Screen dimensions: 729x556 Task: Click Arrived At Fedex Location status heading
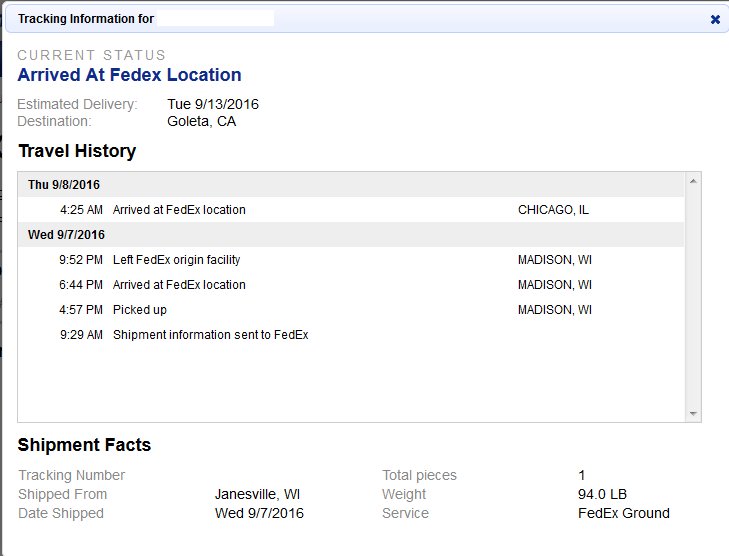click(x=129, y=75)
